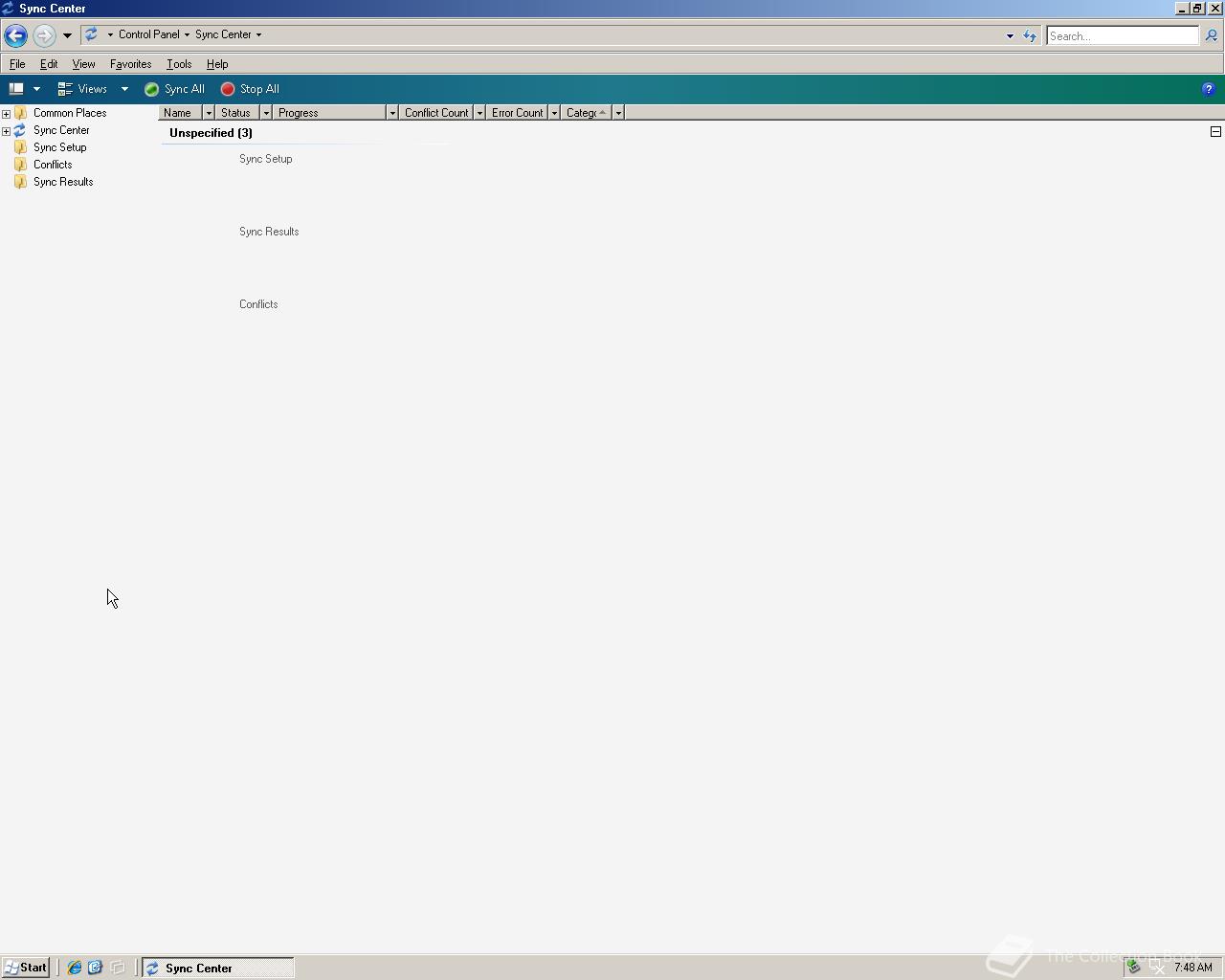
Task: Click the second Quick Launch browser icon
Action: 95,968
